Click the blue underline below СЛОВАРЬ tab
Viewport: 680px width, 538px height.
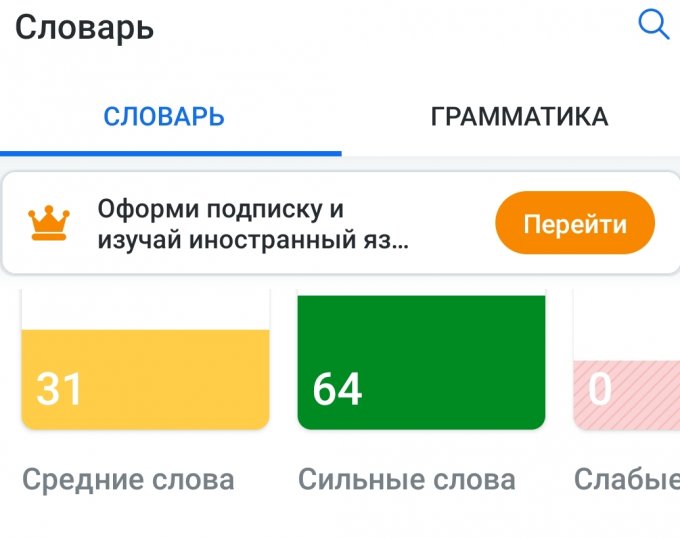pos(170,153)
